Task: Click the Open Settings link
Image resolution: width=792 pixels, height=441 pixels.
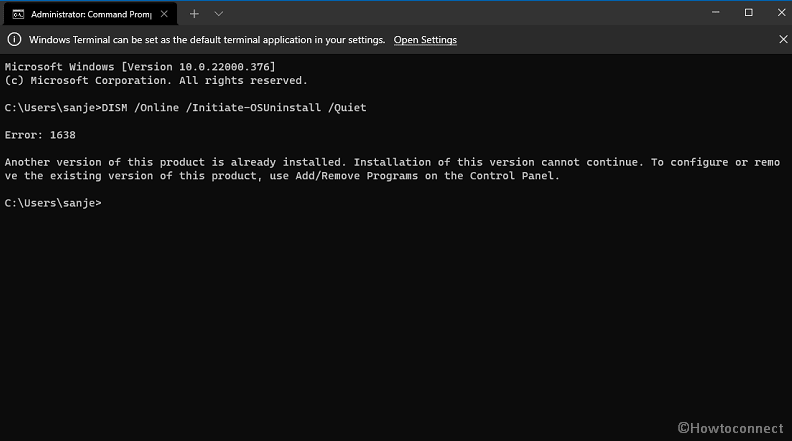Action: [425, 40]
